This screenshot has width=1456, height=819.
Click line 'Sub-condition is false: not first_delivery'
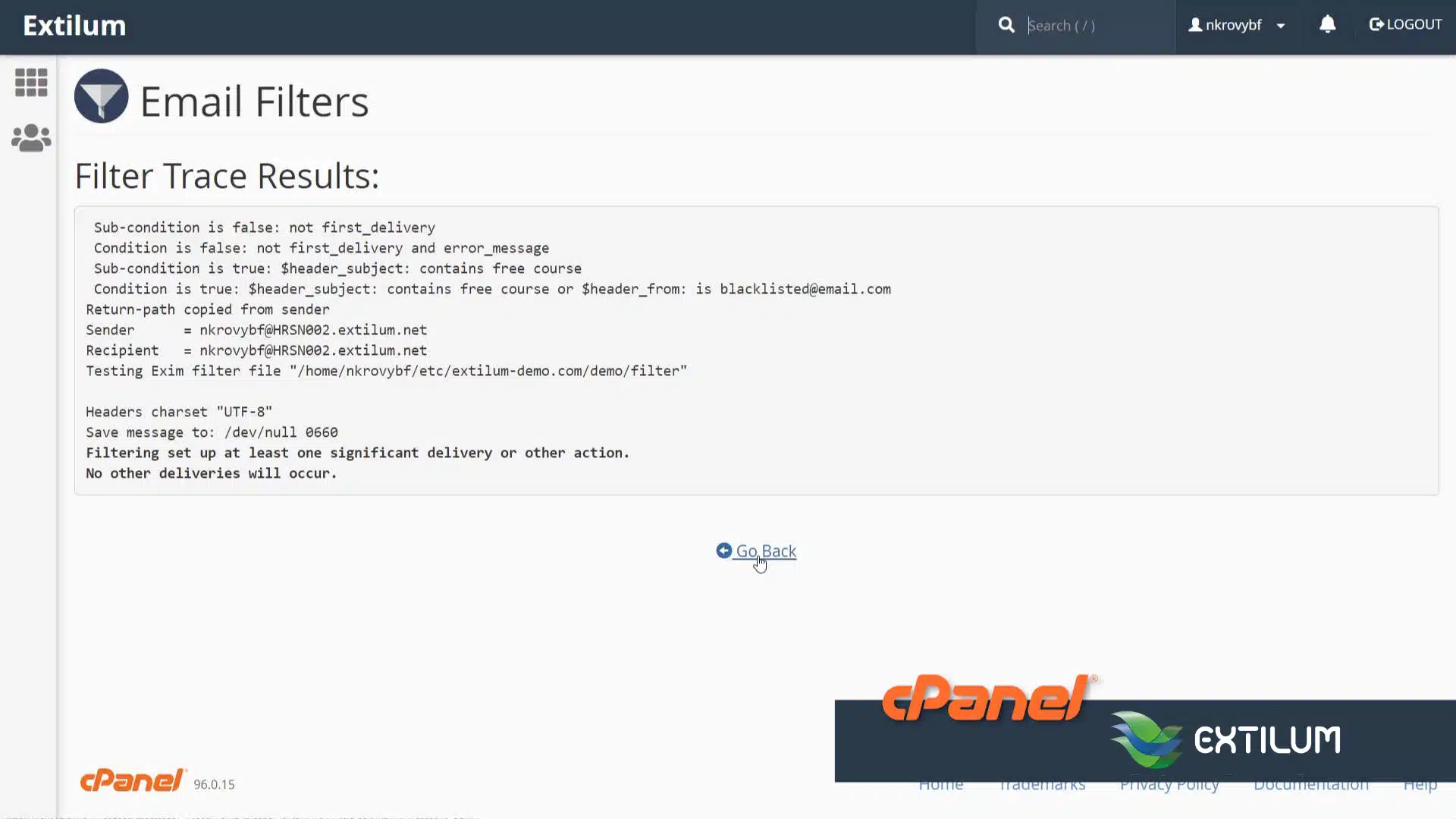pyautogui.click(x=264, y=227)
